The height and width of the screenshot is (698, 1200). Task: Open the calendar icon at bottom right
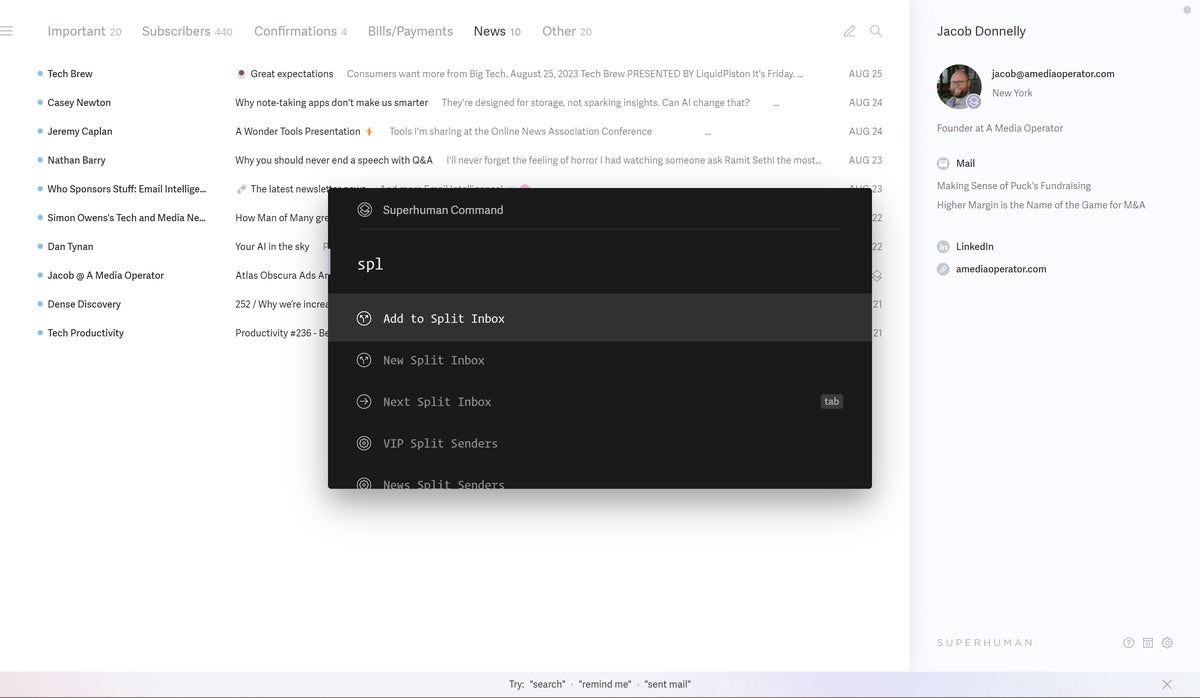[1148, 643]
